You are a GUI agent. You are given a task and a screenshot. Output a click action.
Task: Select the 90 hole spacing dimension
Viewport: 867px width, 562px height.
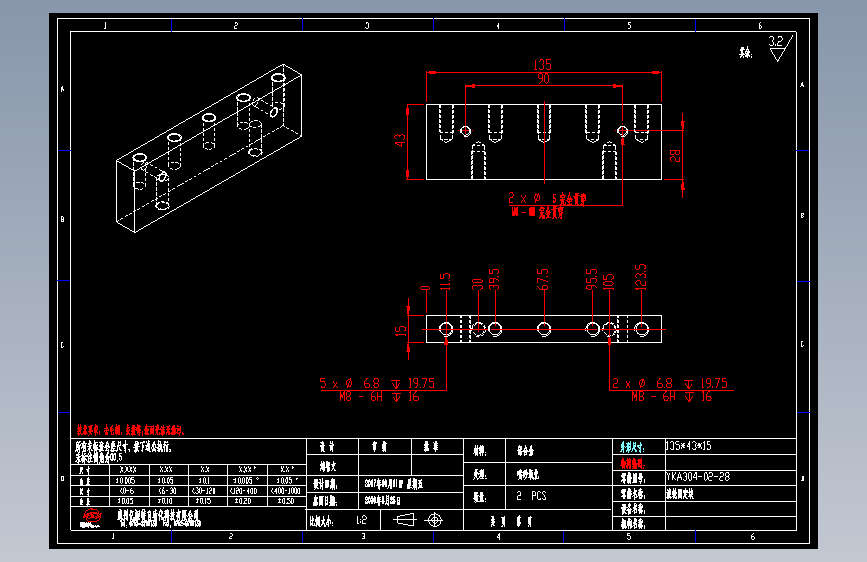(544, 79)
